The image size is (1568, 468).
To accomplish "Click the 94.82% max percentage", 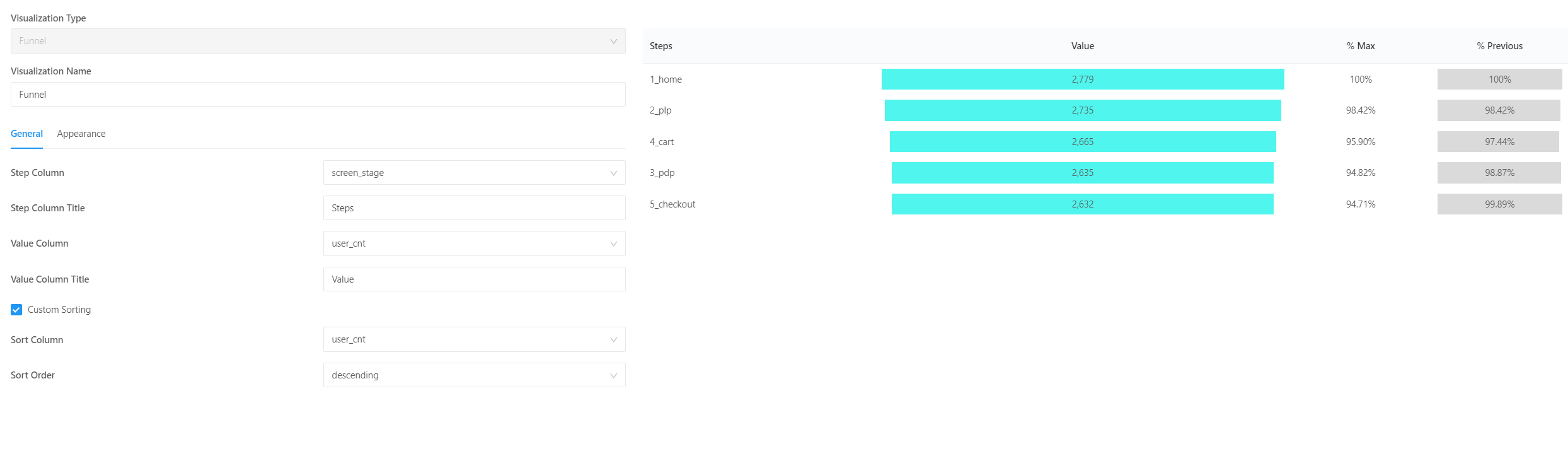I will pos(1361,173).
